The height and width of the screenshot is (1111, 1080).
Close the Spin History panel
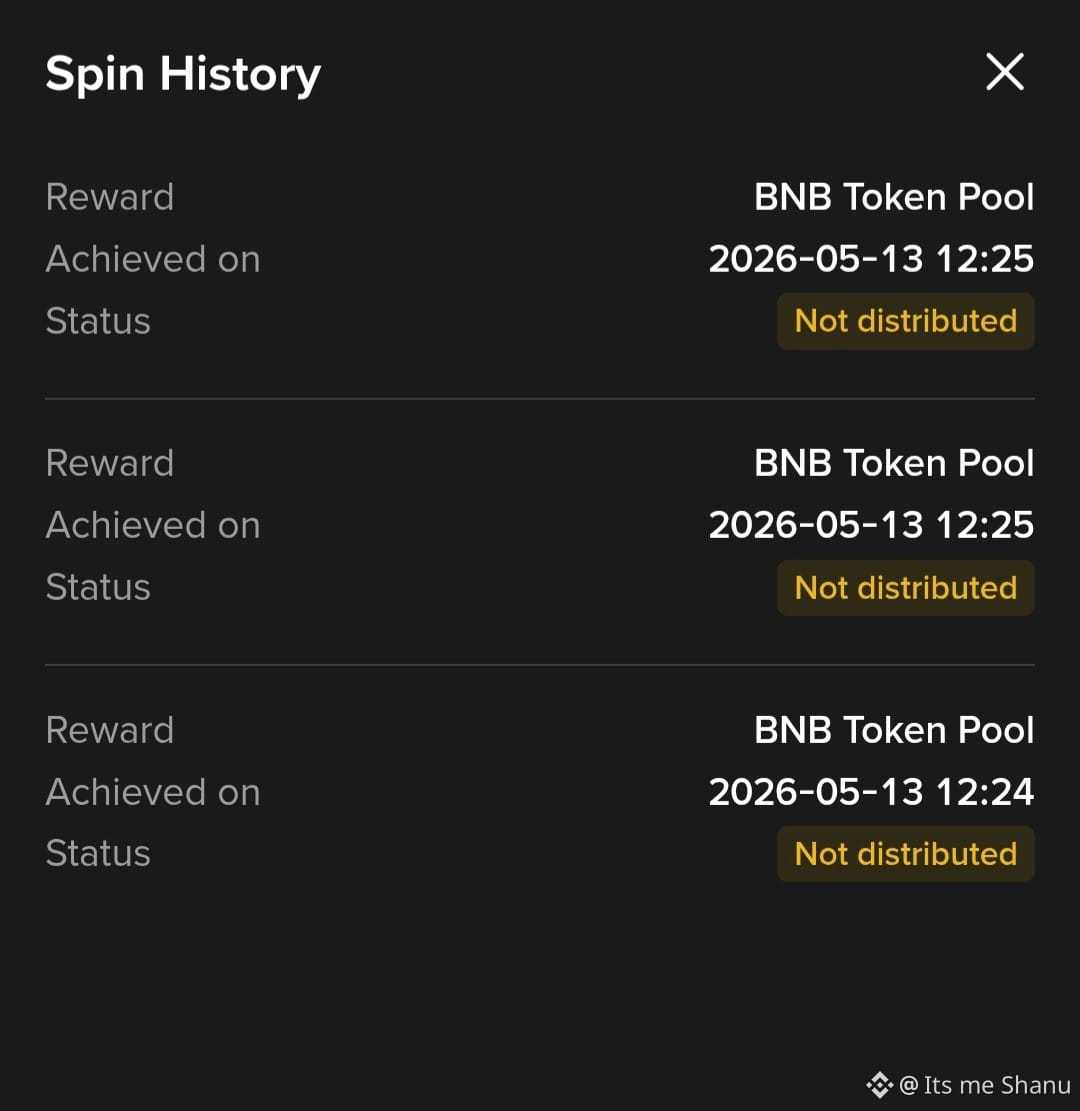[x=1005, y=72]
